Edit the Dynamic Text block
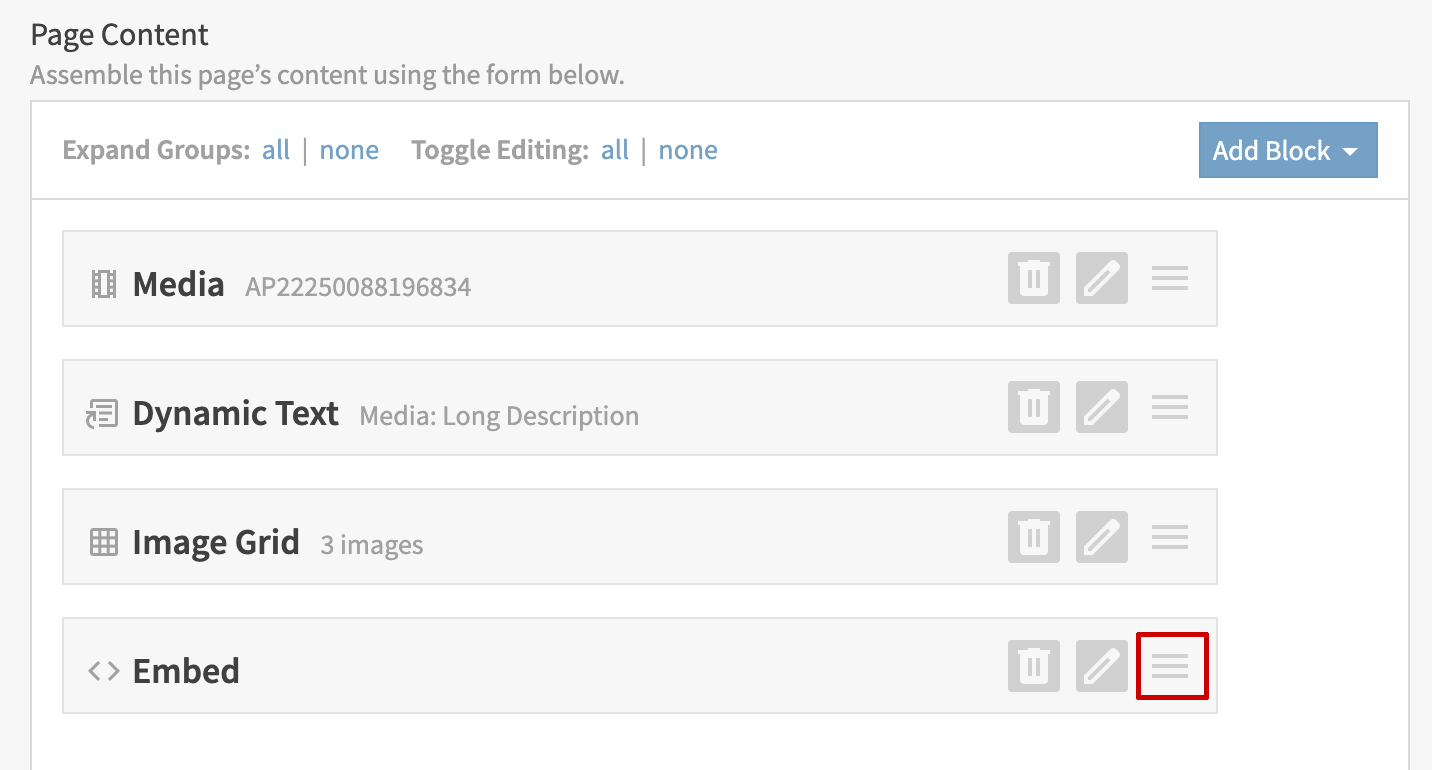 (1101, 407)
